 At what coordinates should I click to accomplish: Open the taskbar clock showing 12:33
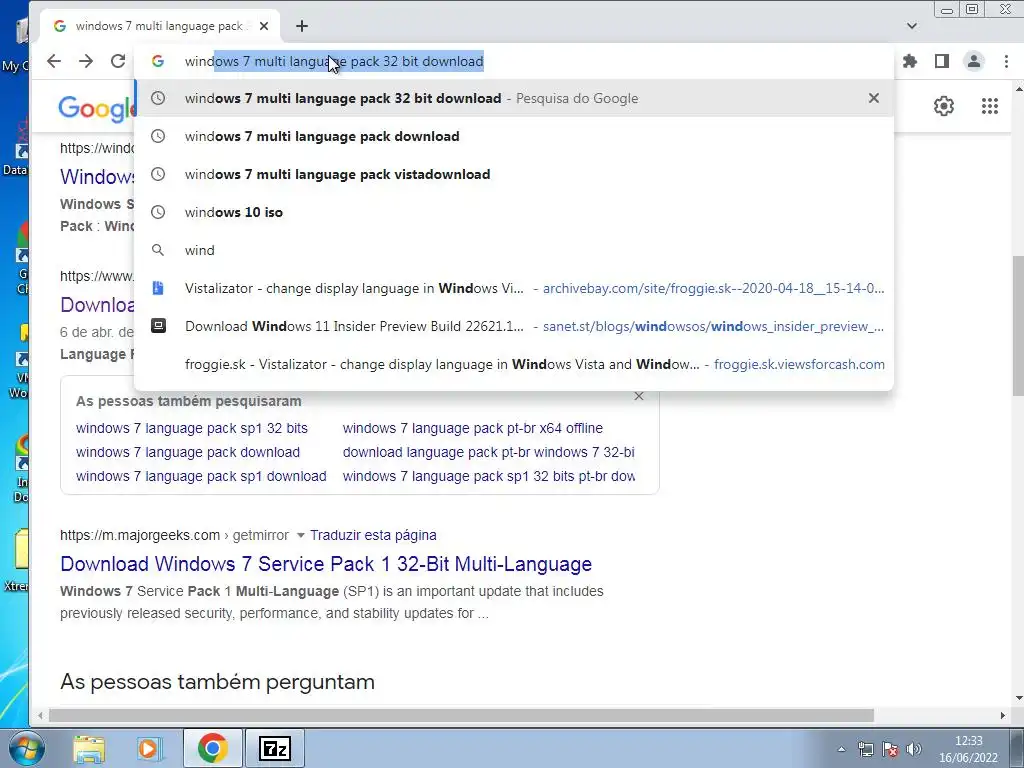click(x=968, y=749)
